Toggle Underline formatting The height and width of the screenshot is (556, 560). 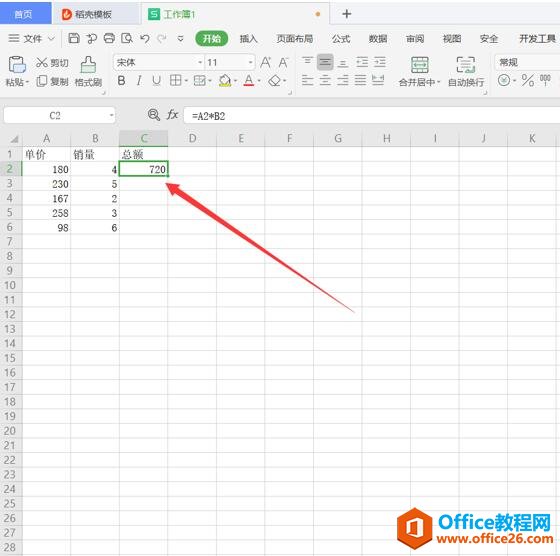pos(156,81)
